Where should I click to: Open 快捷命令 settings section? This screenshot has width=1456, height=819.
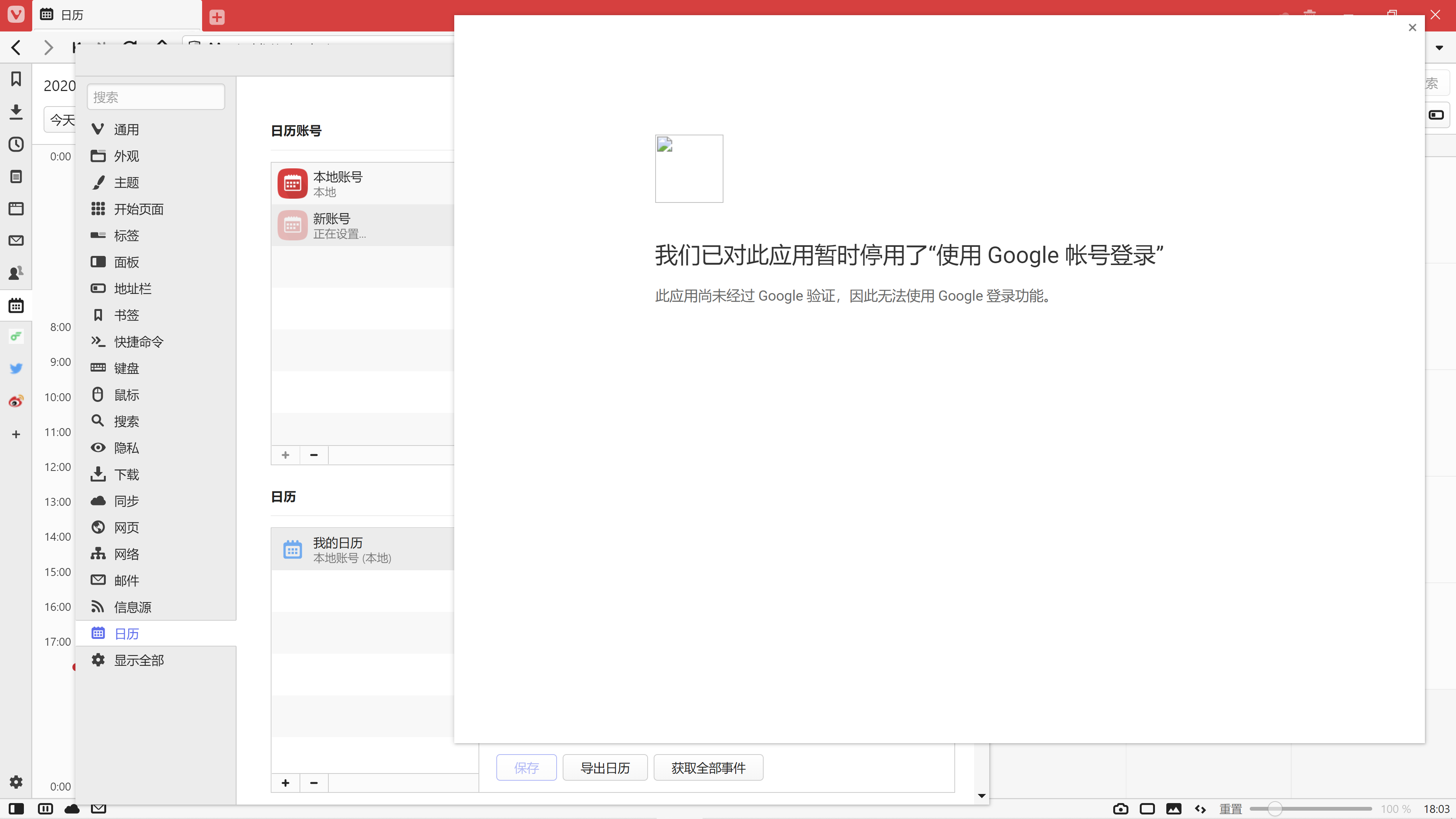(138, 341)
